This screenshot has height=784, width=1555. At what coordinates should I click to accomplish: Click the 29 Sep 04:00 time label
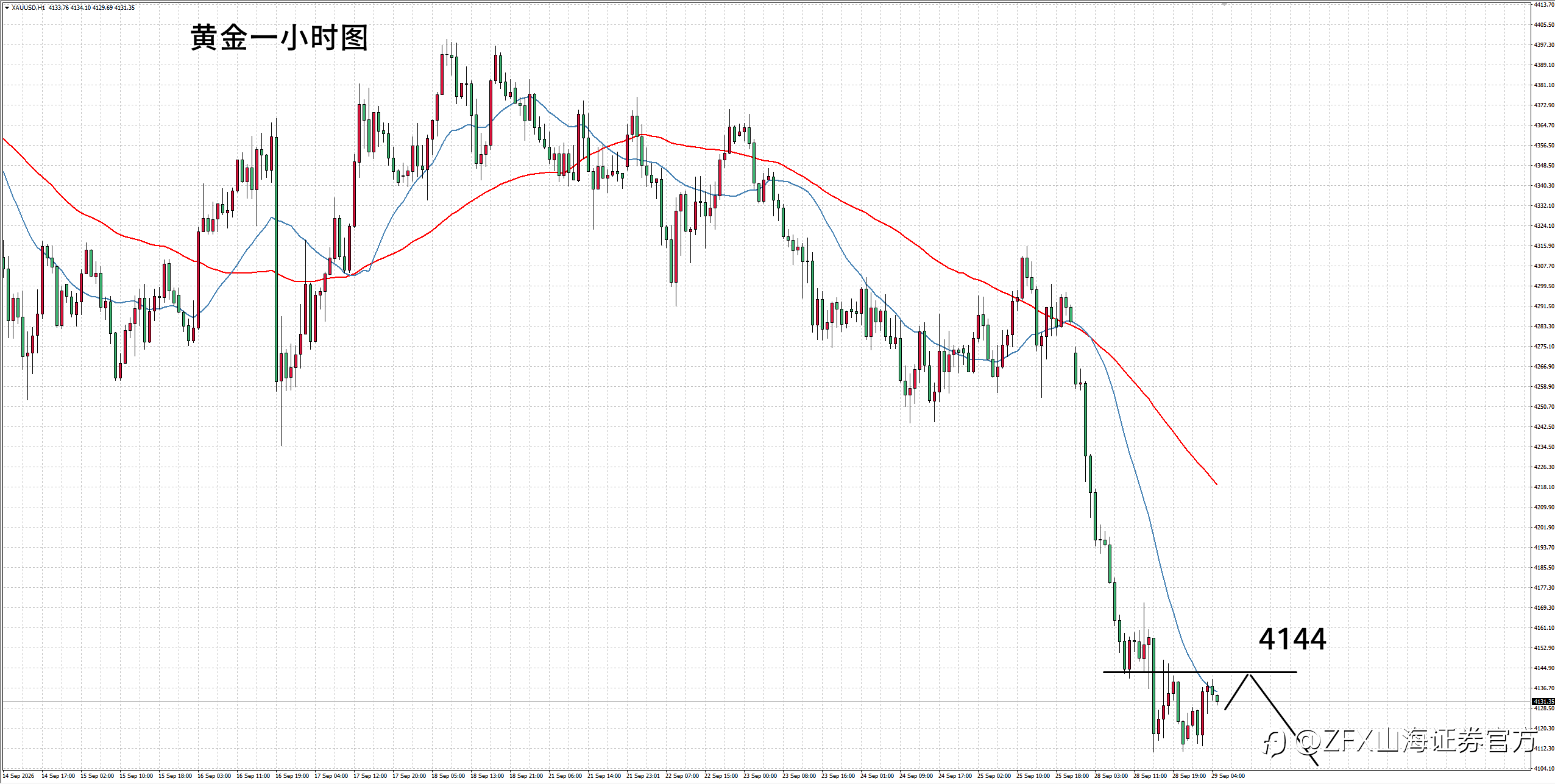(x=1228, y=776)
